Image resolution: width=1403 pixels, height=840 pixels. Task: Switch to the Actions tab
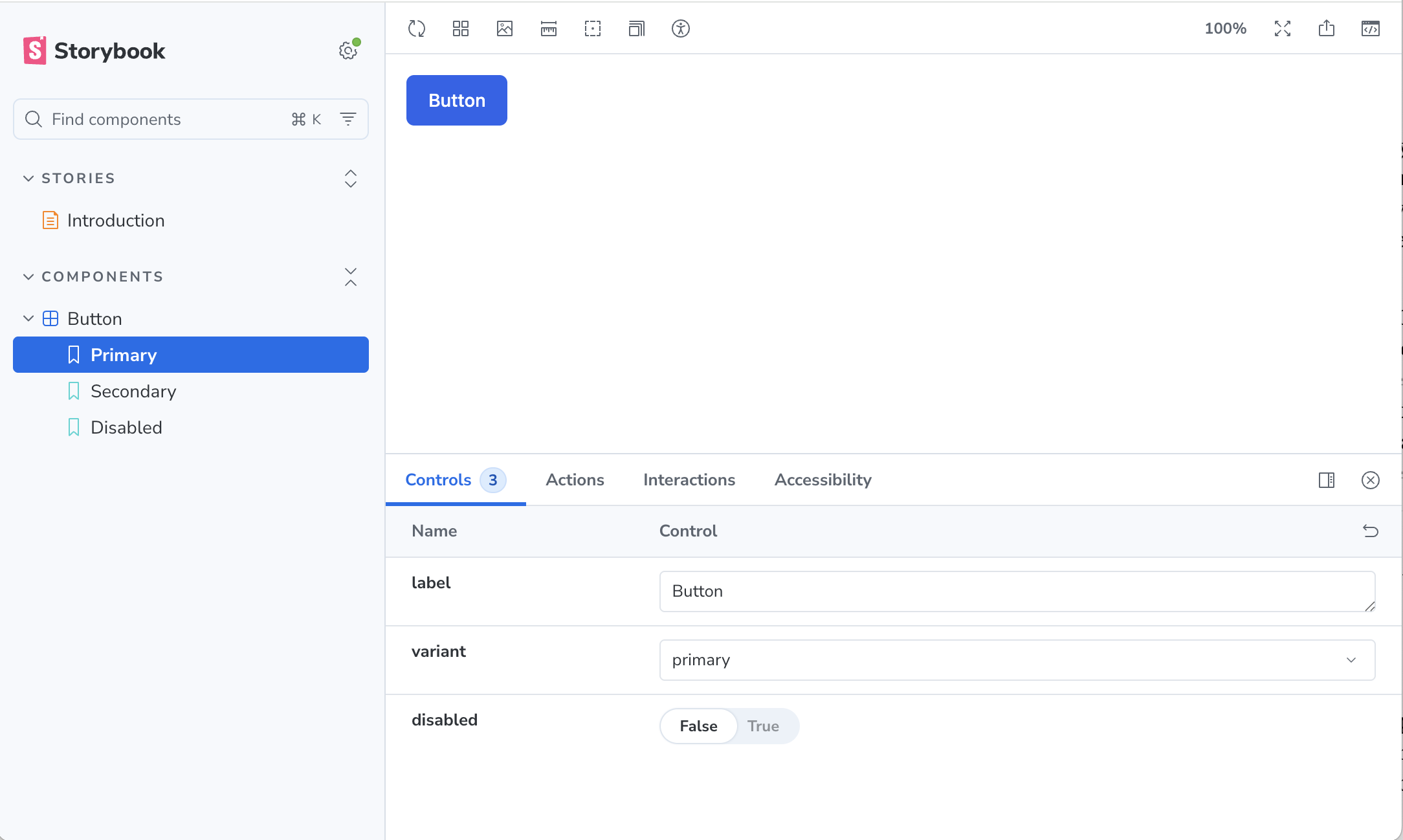pos(575,480)
